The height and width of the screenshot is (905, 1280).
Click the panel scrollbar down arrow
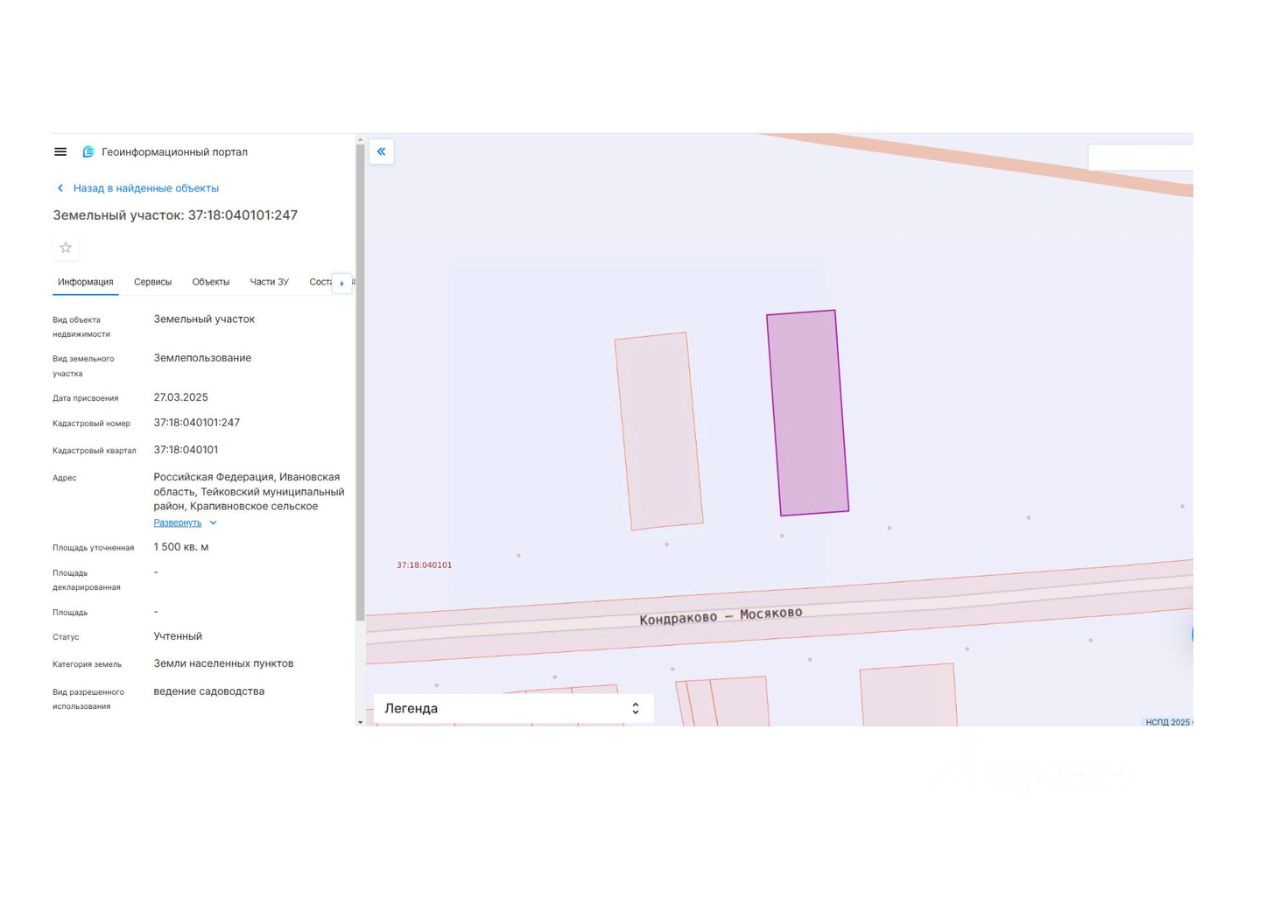click(x=360, y=721)
